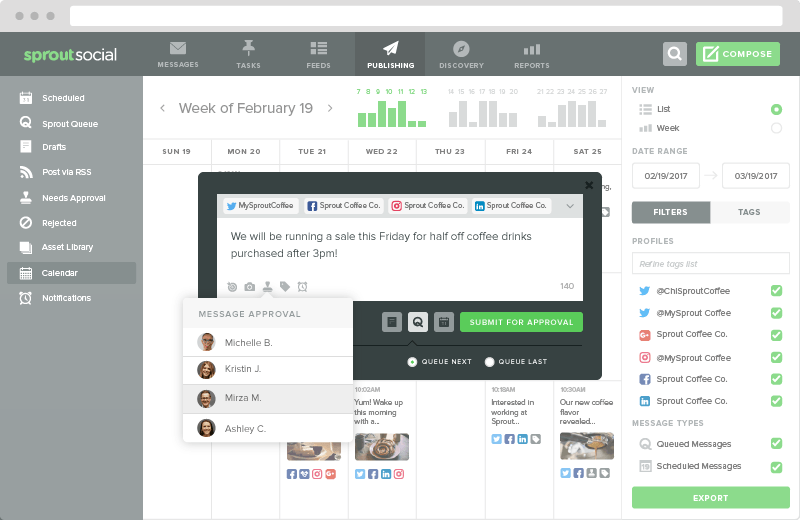Open the Discovery compass section
Viewport: 800px width, 520px height.
(x=461, y=55)
